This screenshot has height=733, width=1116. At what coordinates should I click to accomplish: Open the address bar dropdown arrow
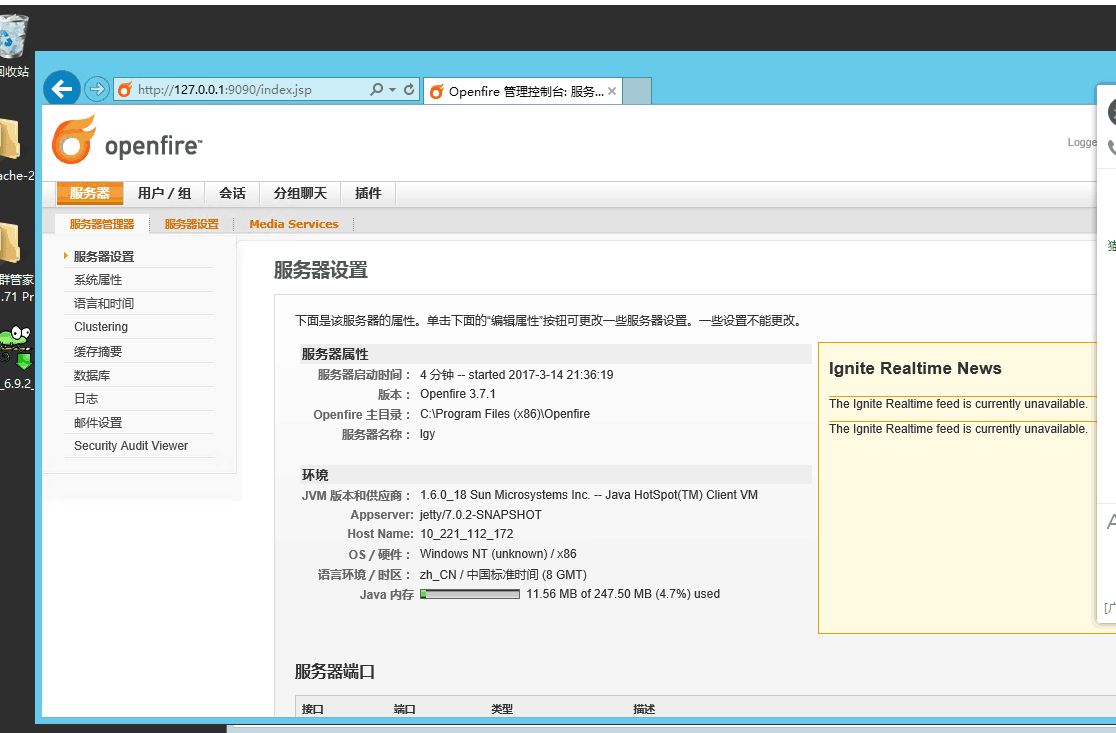click(392, 89)
